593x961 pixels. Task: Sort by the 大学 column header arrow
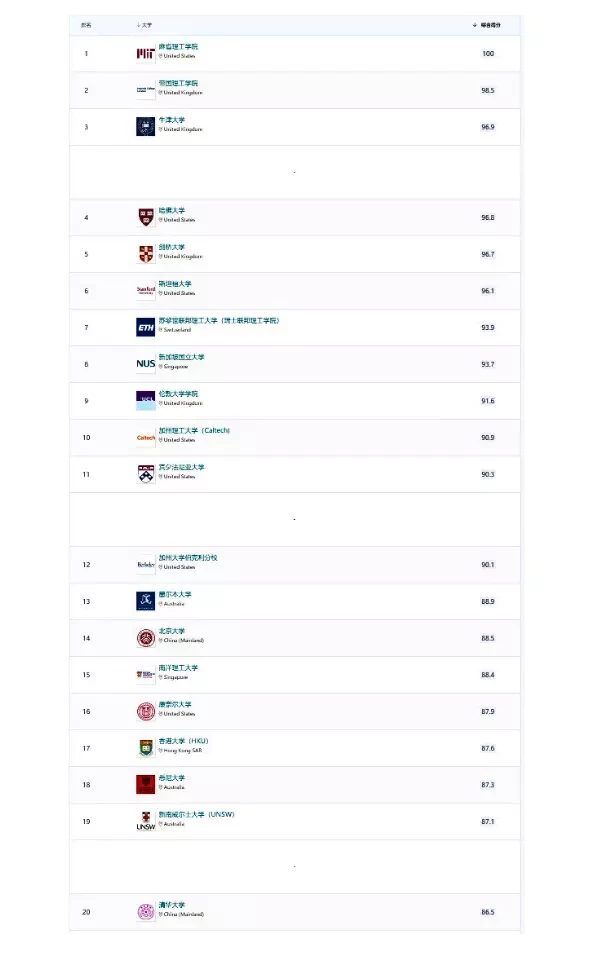(x=138, y=25)
